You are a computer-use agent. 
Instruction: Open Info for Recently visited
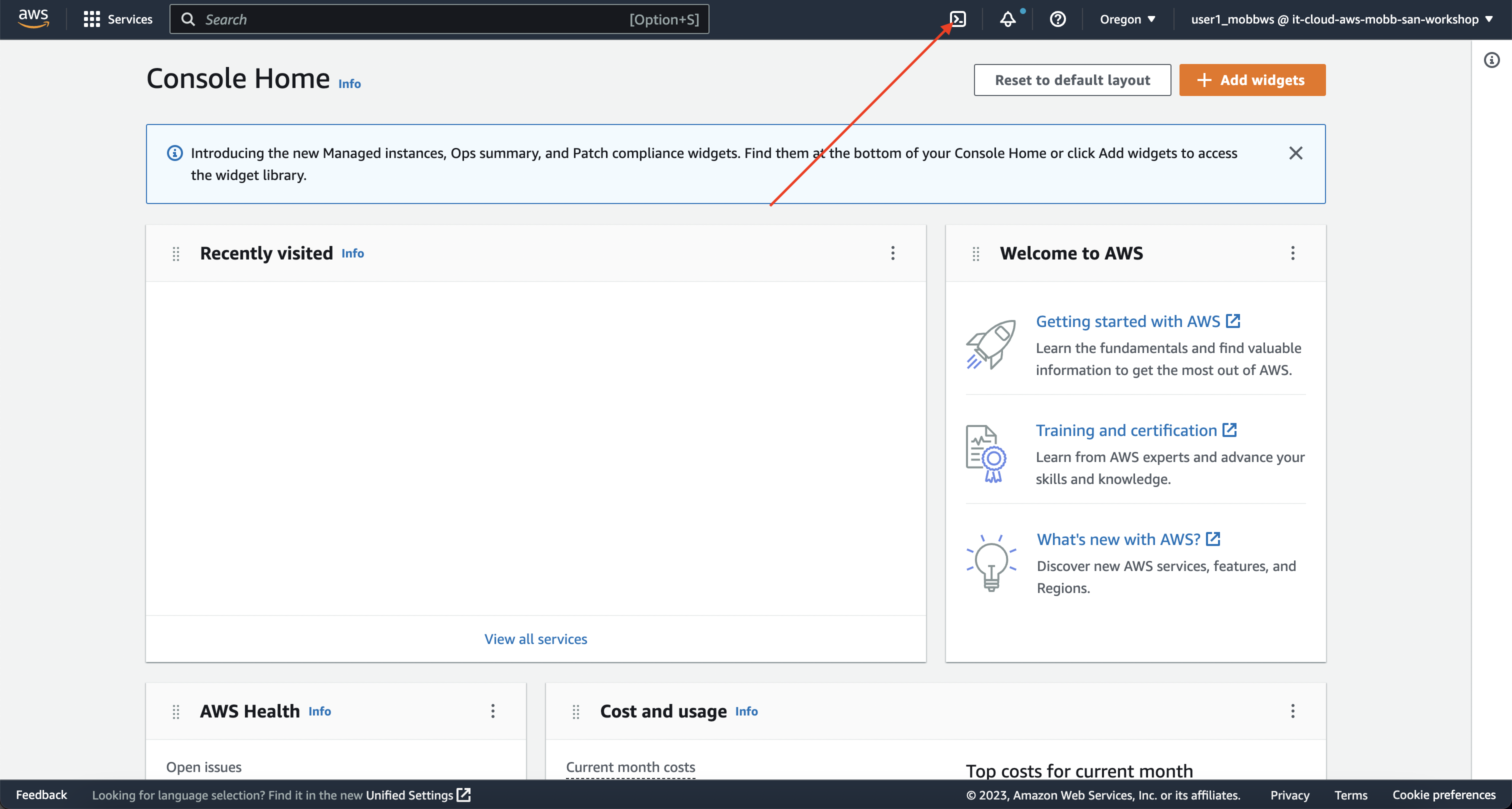pyautogui.click(x=353, y=253)
